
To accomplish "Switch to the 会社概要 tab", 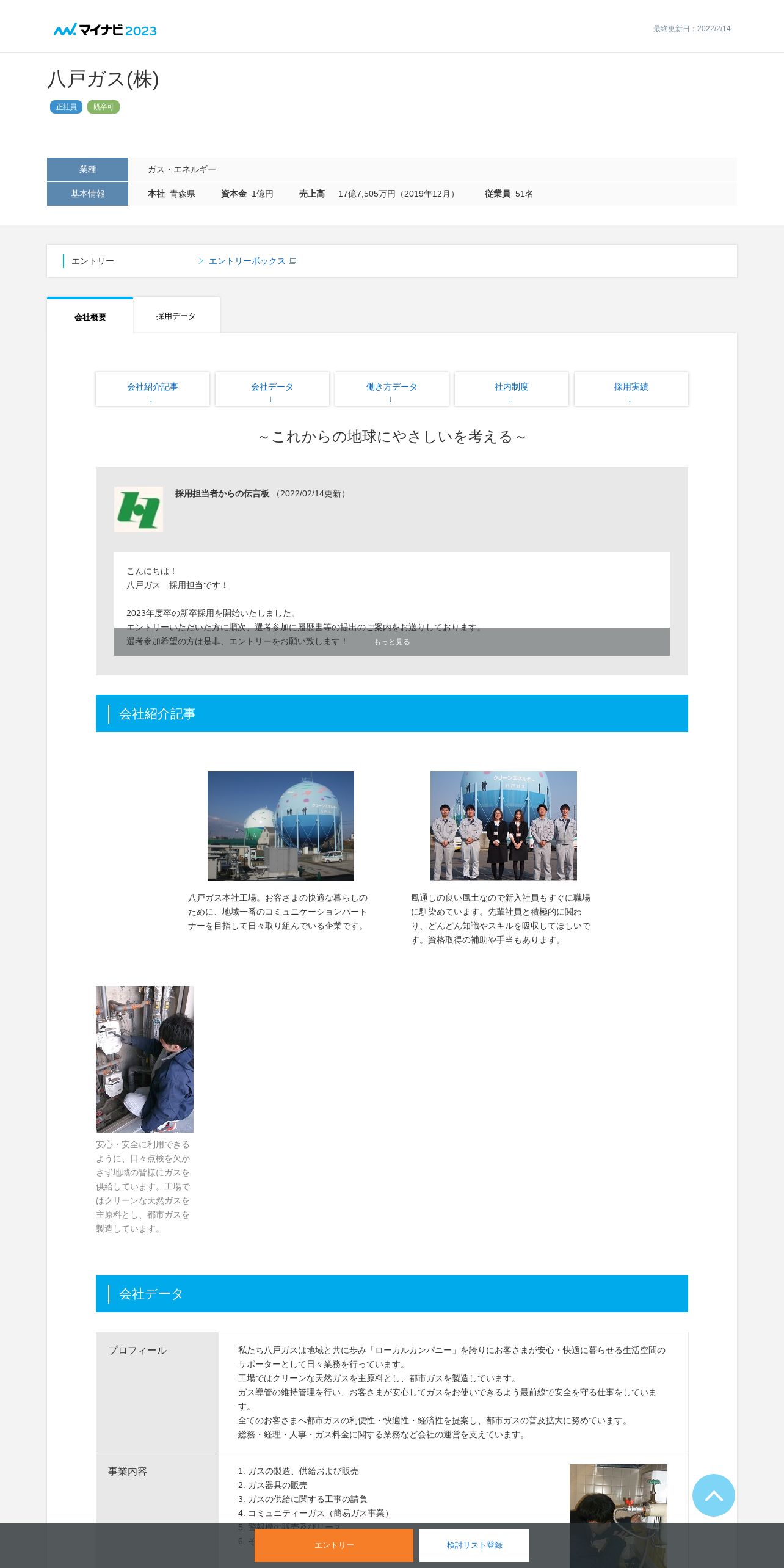I will point(90,316).
